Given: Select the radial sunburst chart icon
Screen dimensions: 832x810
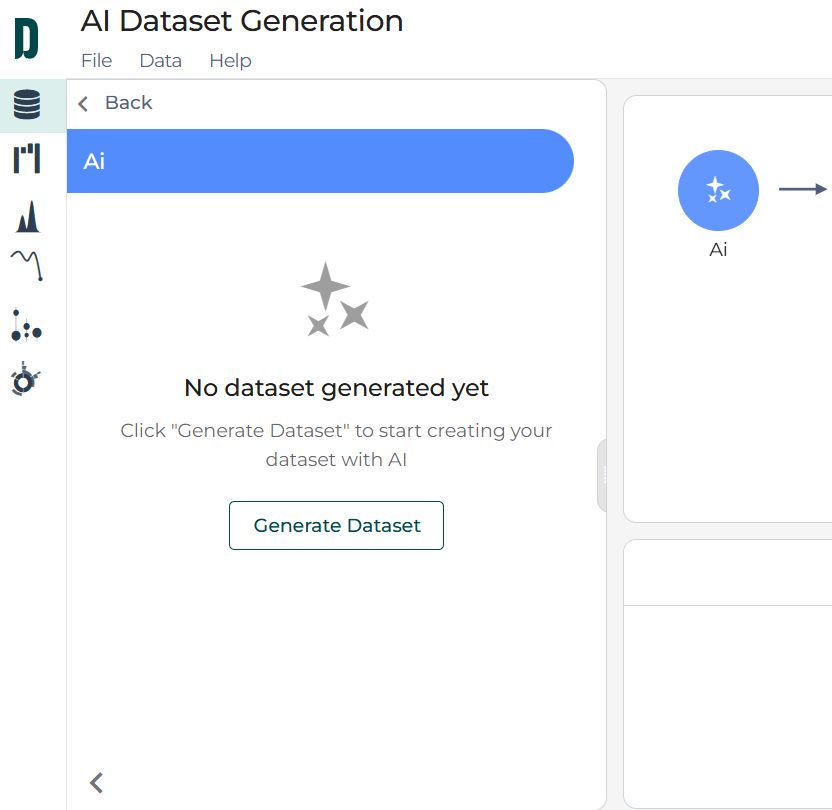Looking at the screenshot, I should (26, 380).
